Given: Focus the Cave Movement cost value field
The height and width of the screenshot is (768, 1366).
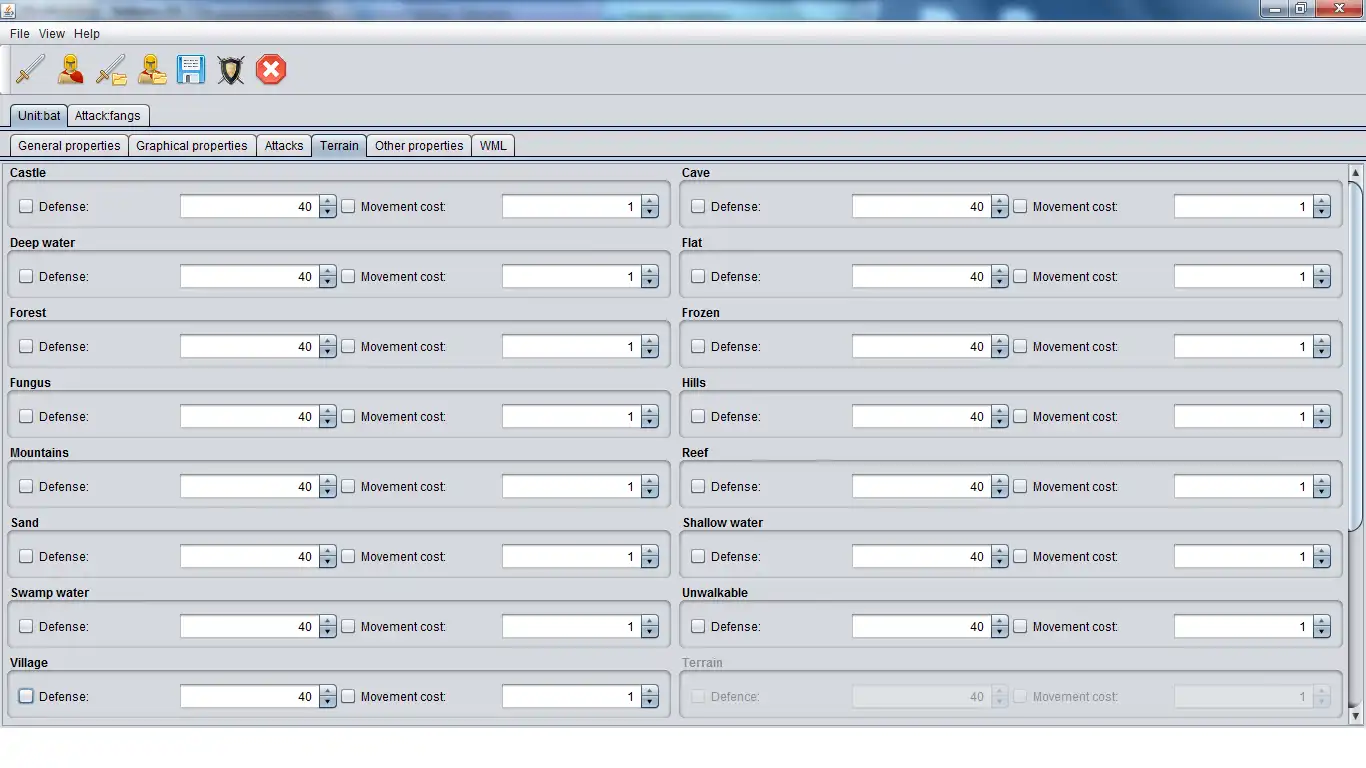Looking at the screenshot, I should (x=1243, y=207).
